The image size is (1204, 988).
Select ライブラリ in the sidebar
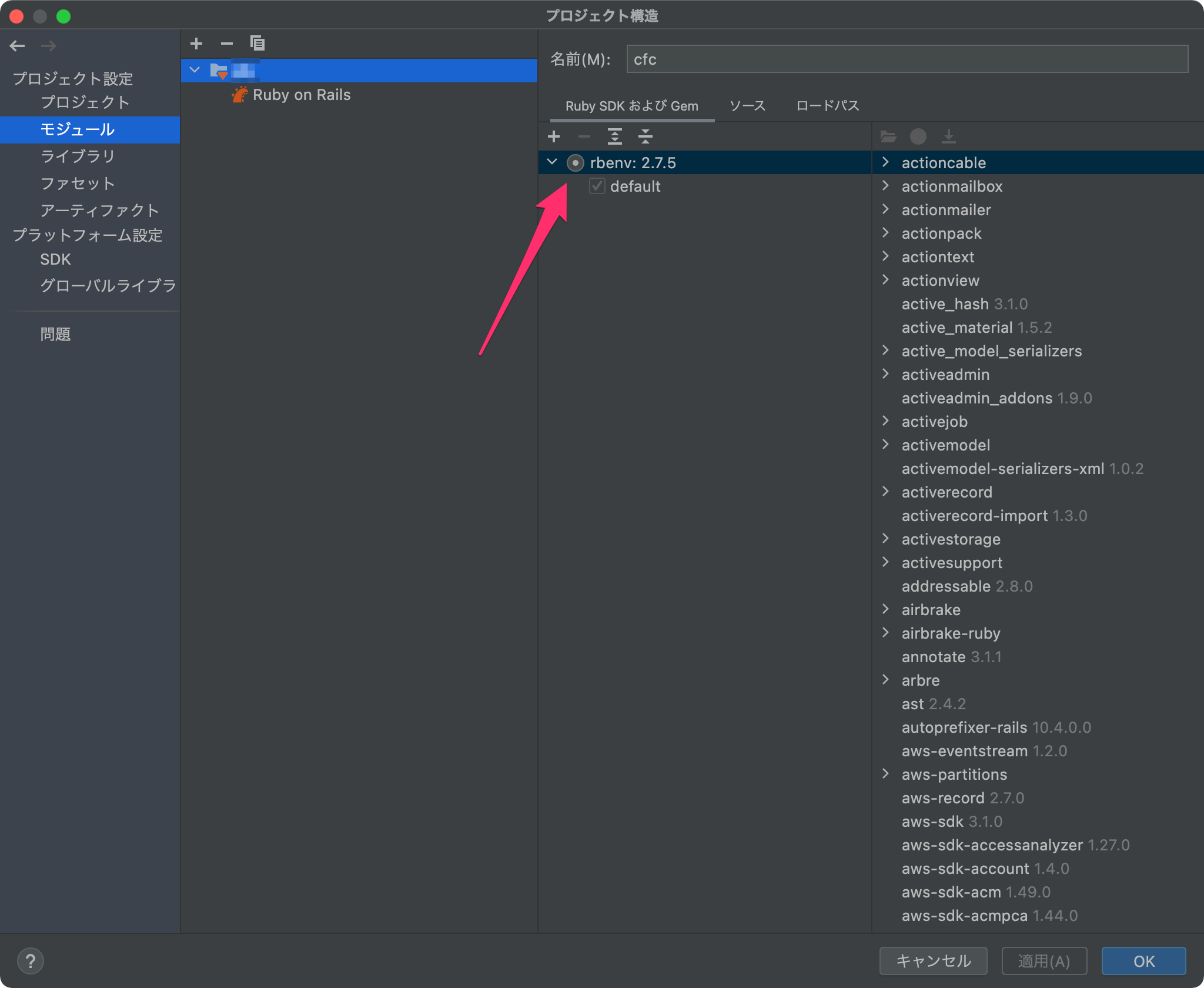78,156
